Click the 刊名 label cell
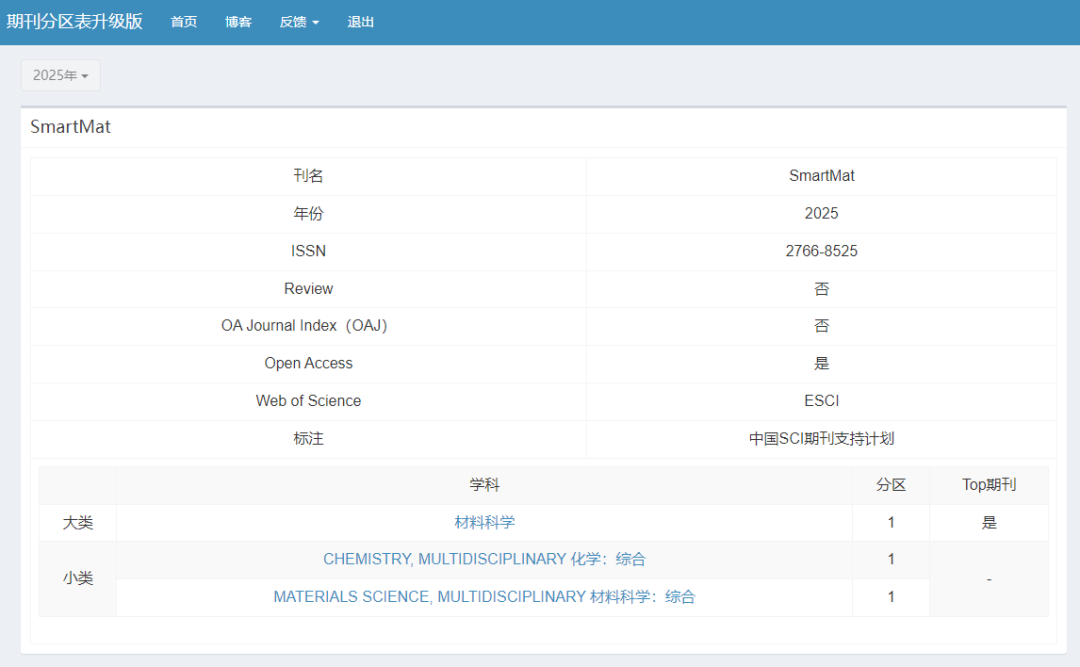1080x667 pixels. tap(308, 176)
